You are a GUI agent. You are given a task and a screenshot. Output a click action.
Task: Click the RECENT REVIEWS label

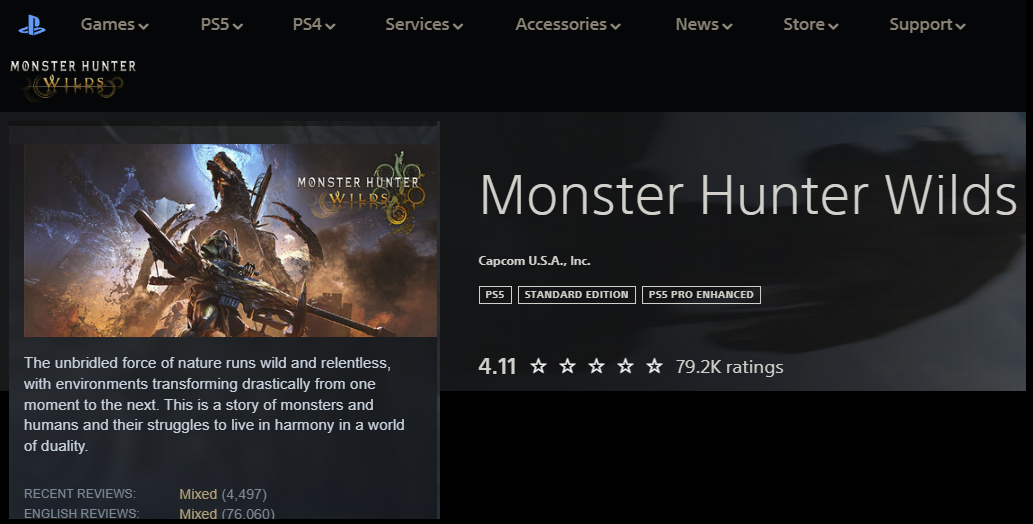80,494
